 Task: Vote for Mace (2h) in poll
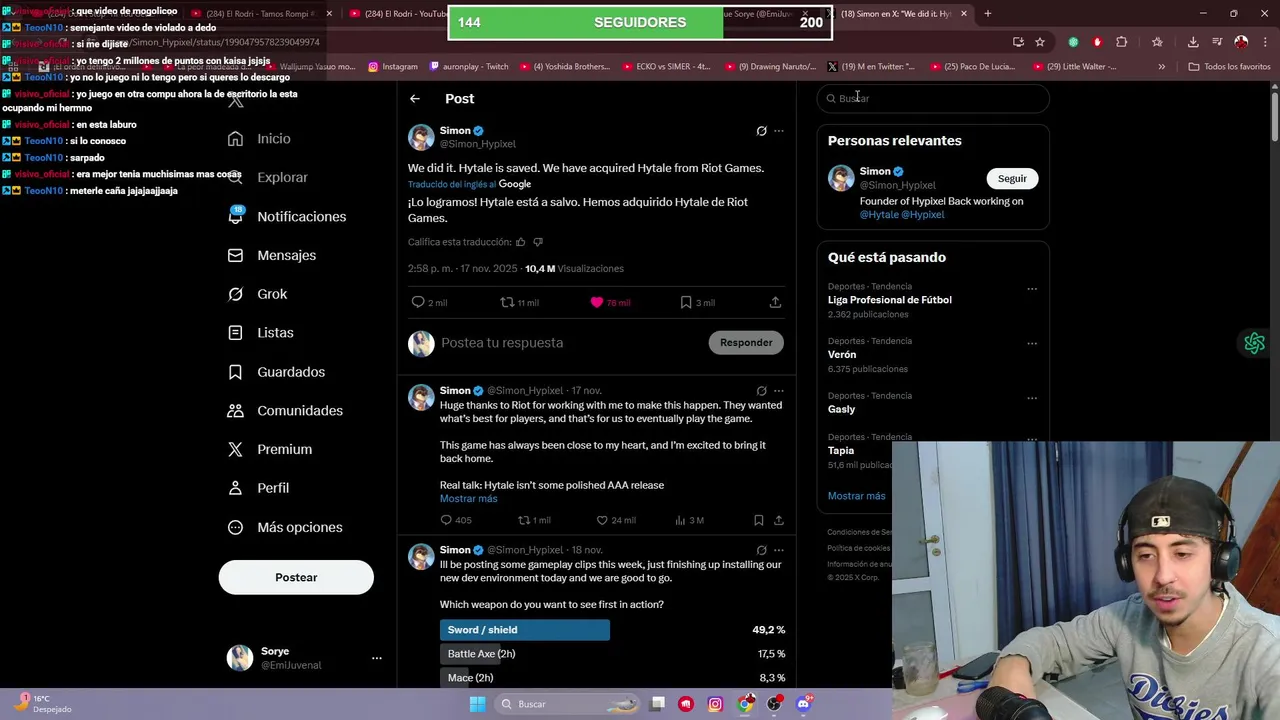470,678
